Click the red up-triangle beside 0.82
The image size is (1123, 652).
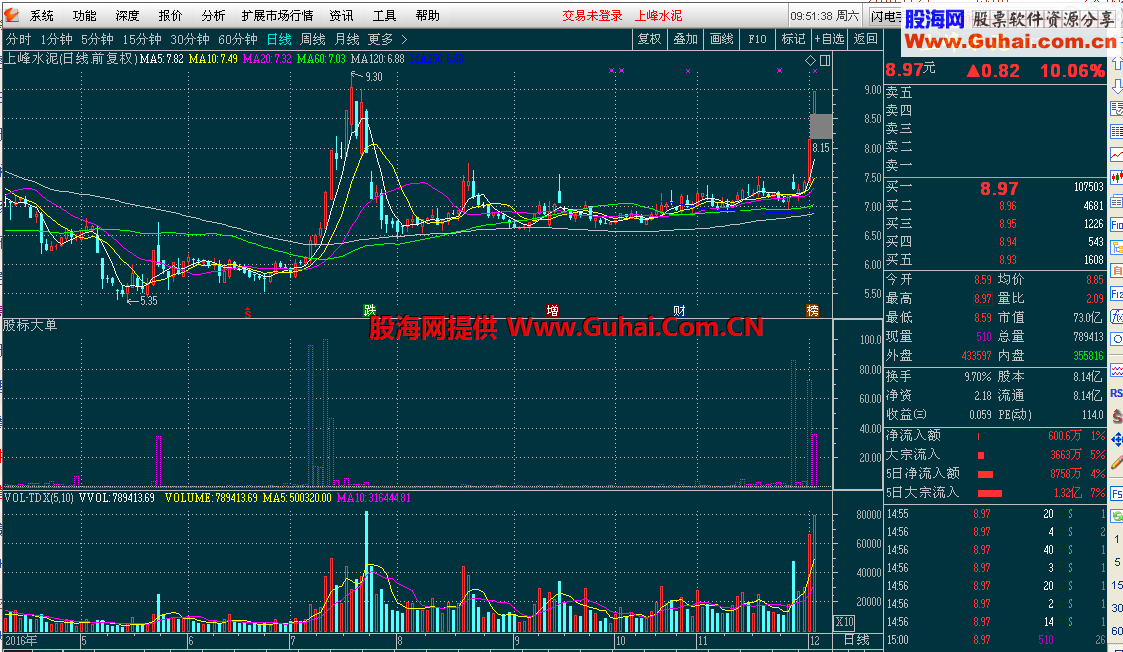tap(973, 70)
